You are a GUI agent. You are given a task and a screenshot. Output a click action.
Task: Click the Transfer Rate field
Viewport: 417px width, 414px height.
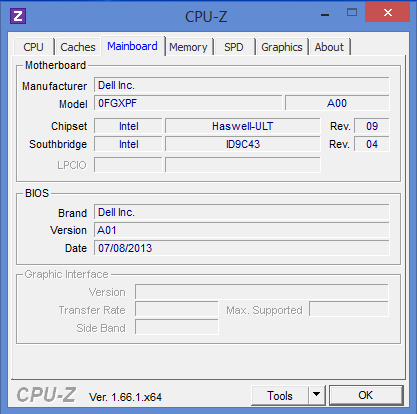click(x=177, y=309)
